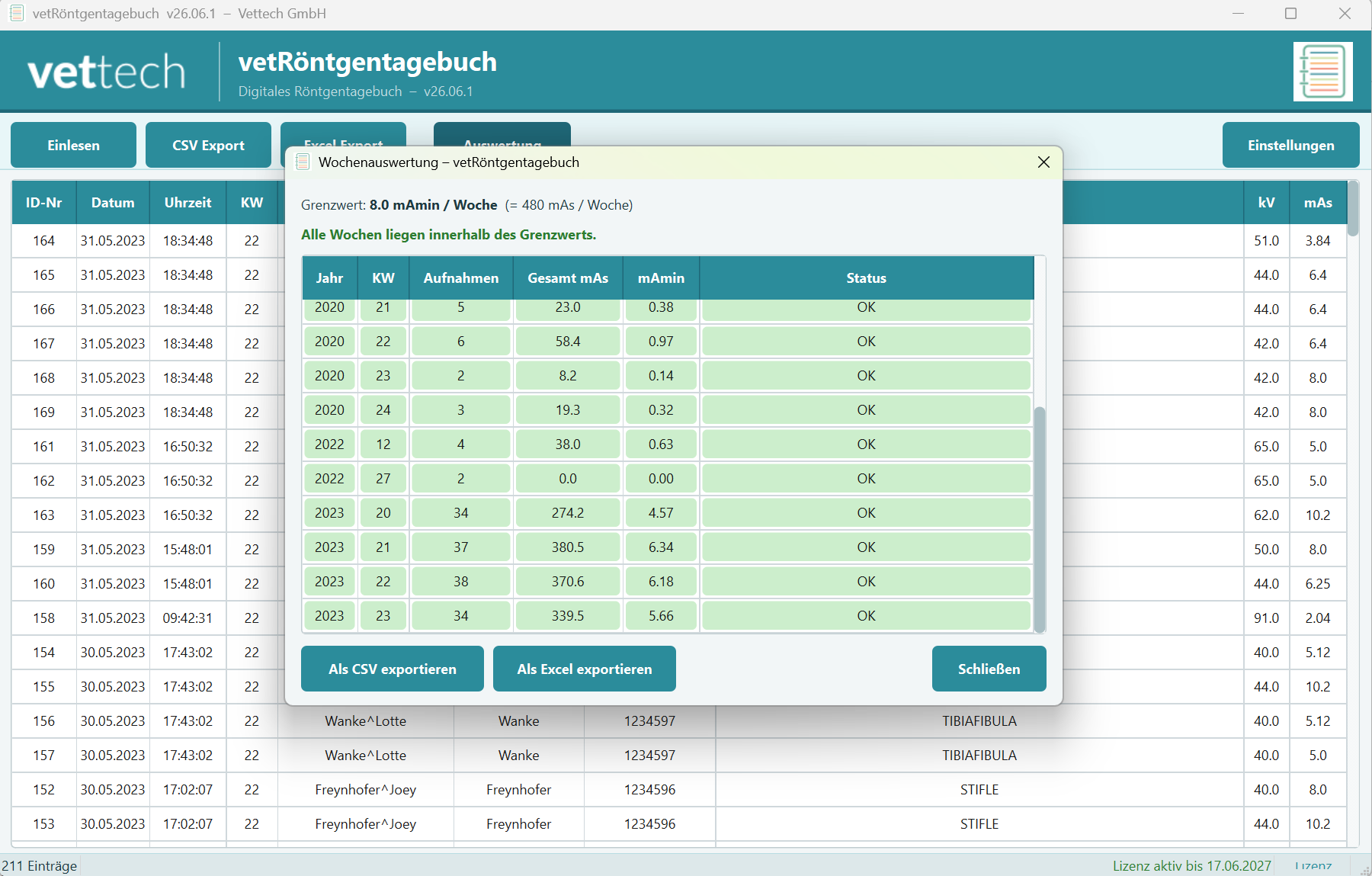Click the Uhrzeit column header

point(188,203)
